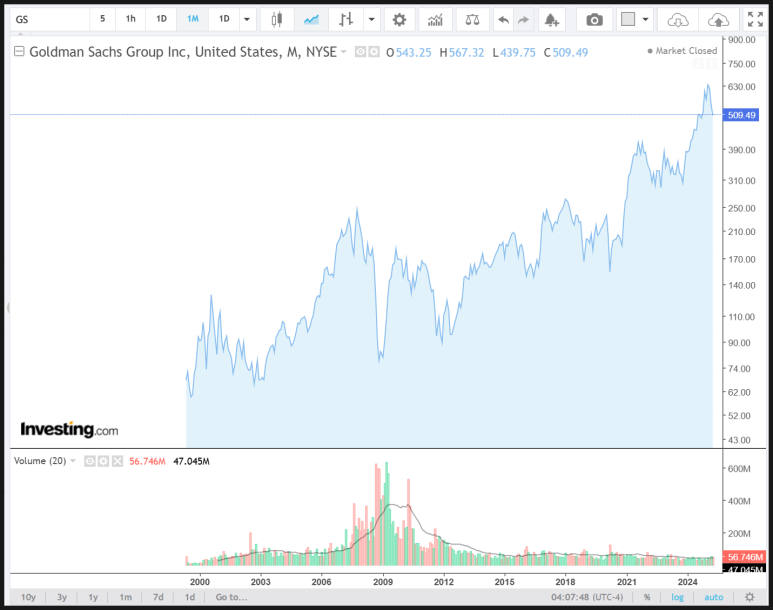Remove the Volume indicator with X icon
This screenshot has height=610, width=773.
(117, 461)
